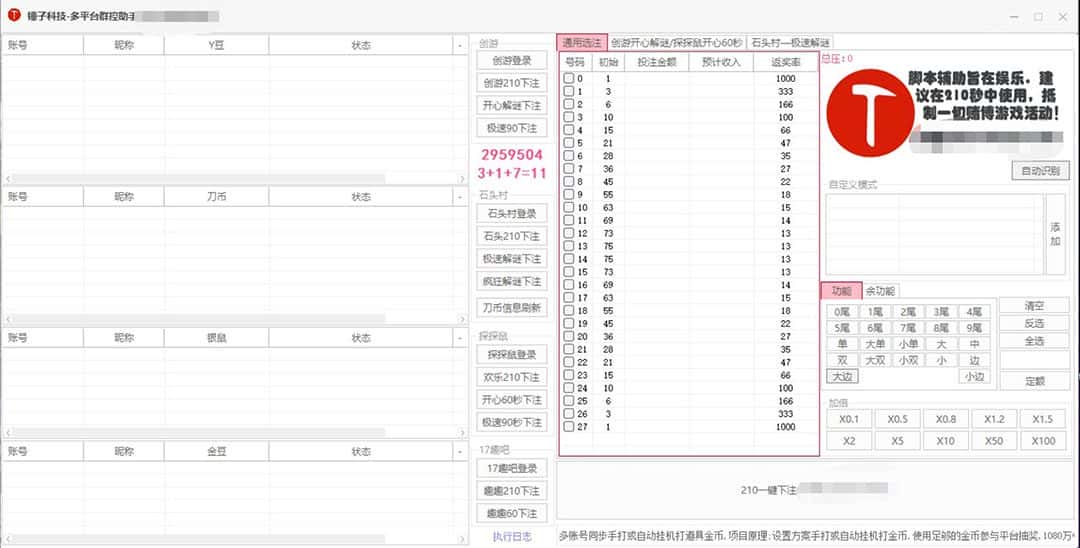Click the app icon in the title bar

coord(14,16)
